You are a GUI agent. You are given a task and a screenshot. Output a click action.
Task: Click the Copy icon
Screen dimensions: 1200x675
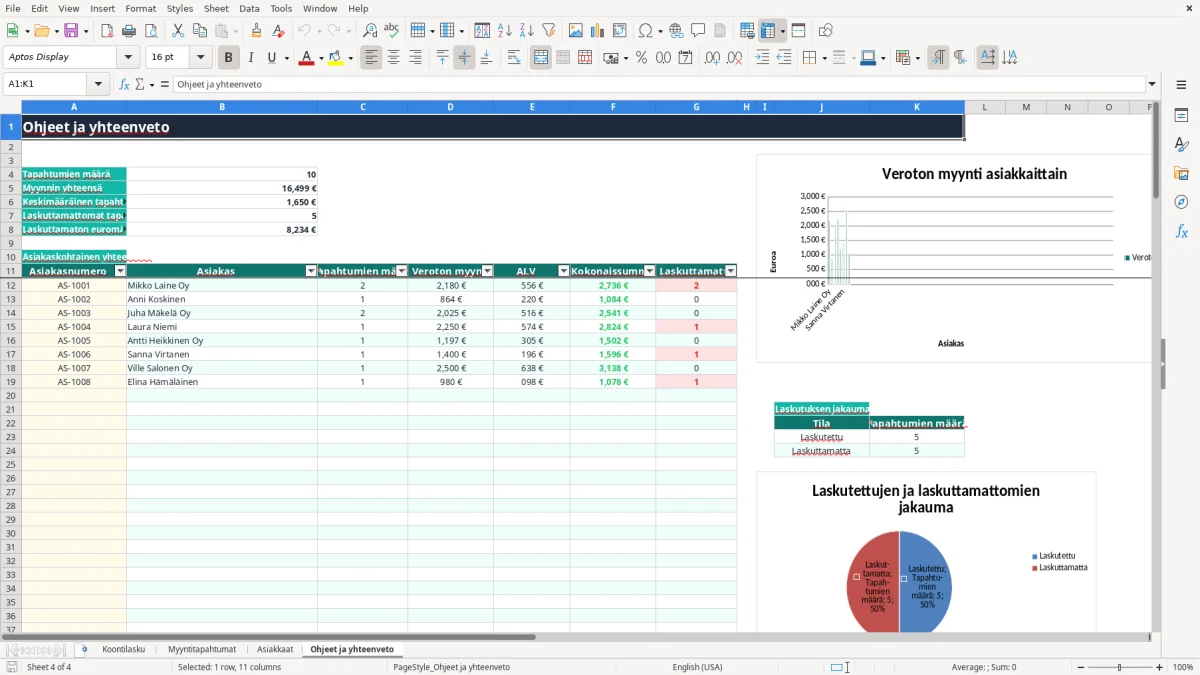(199, 31)
